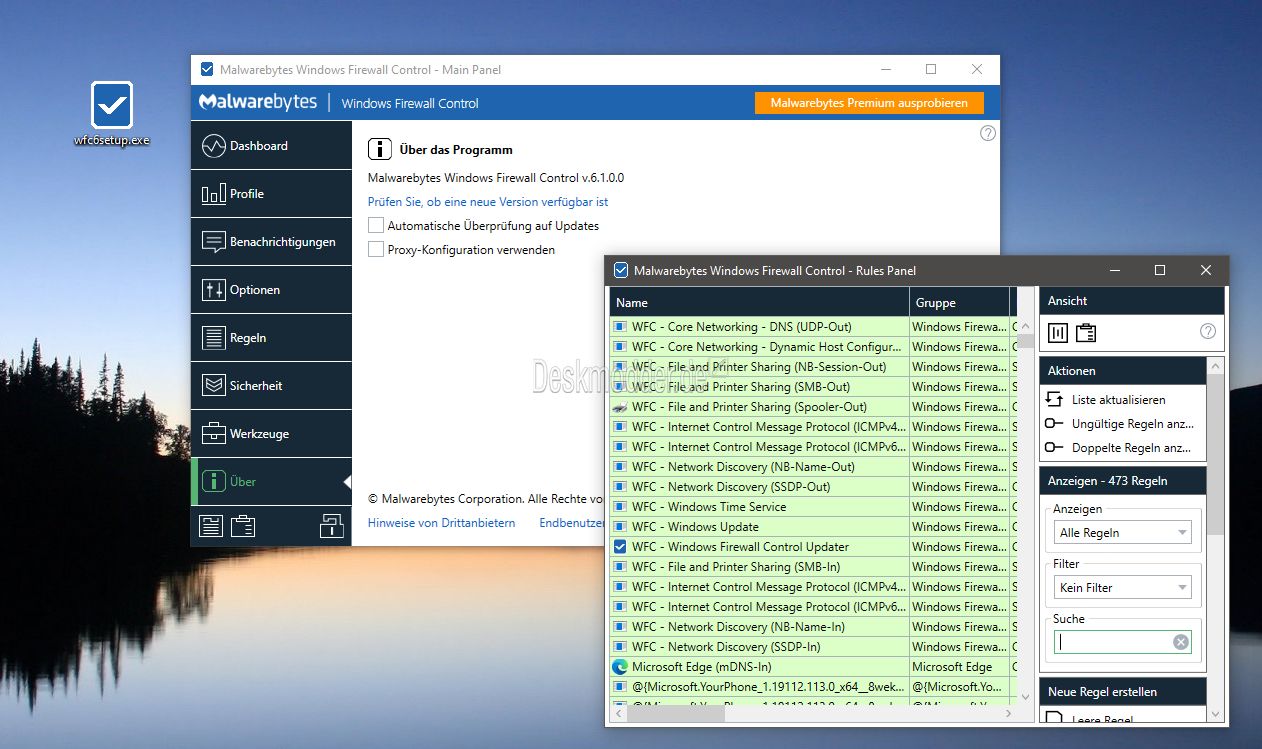The width and height of the screenshot is (1262, 749).
Task: Click the rule icon of WFC - Windows Update
Action: click(620, 527)
